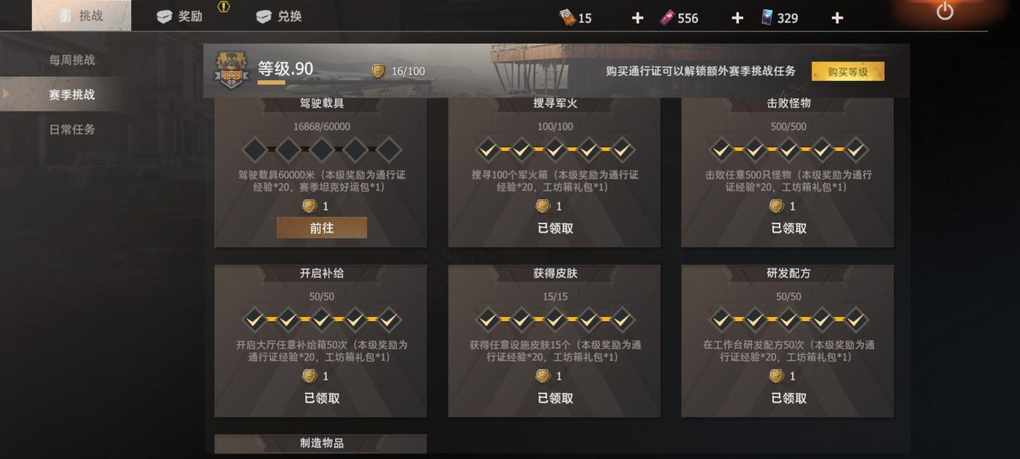1020x459 pixels.
Task: Select 每周挑战 in the sidebar
Action: pos(72,60)
